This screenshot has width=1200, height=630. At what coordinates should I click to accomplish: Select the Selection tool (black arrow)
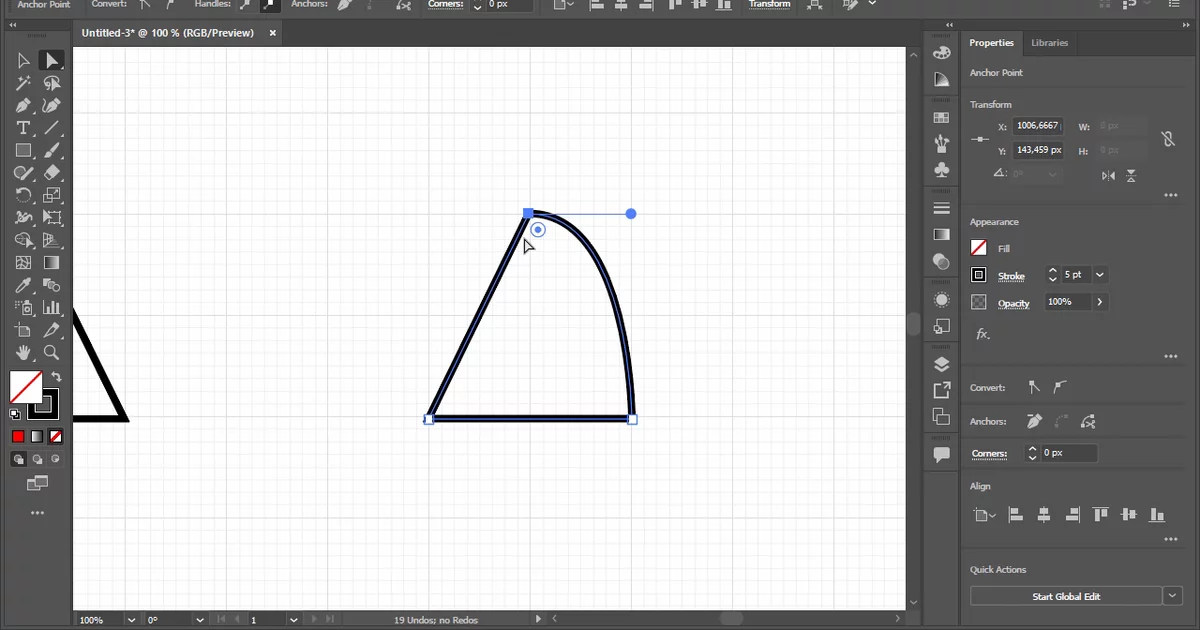(x=23, y=61)
